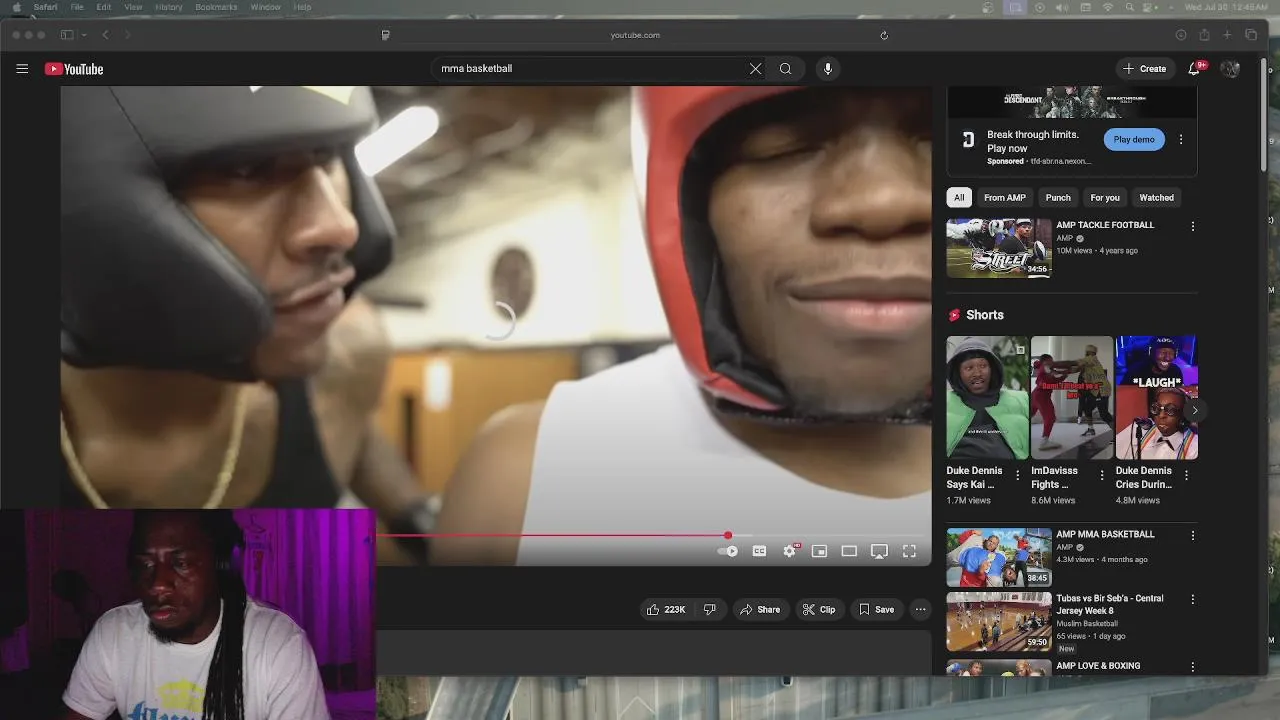Screen dimensions: 1280x720
Task: Show next Shorts with the arrow
Action: click(x=1194, y=410)
